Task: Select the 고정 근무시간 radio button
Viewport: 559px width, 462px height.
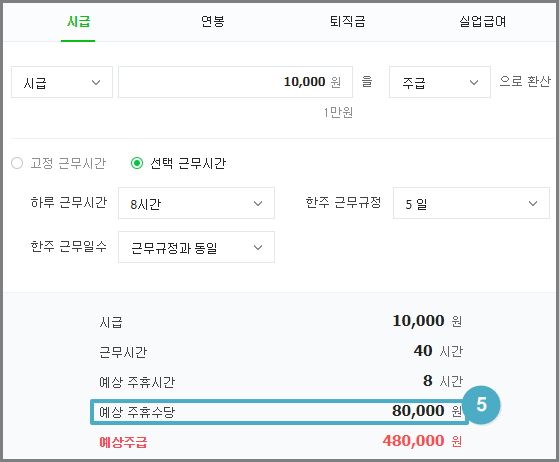Action: point(17,163)
